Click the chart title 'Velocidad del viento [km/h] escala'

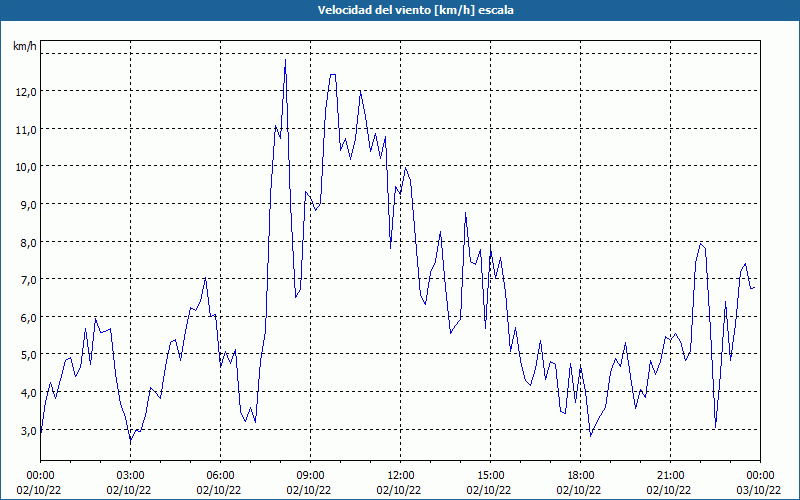415,10
